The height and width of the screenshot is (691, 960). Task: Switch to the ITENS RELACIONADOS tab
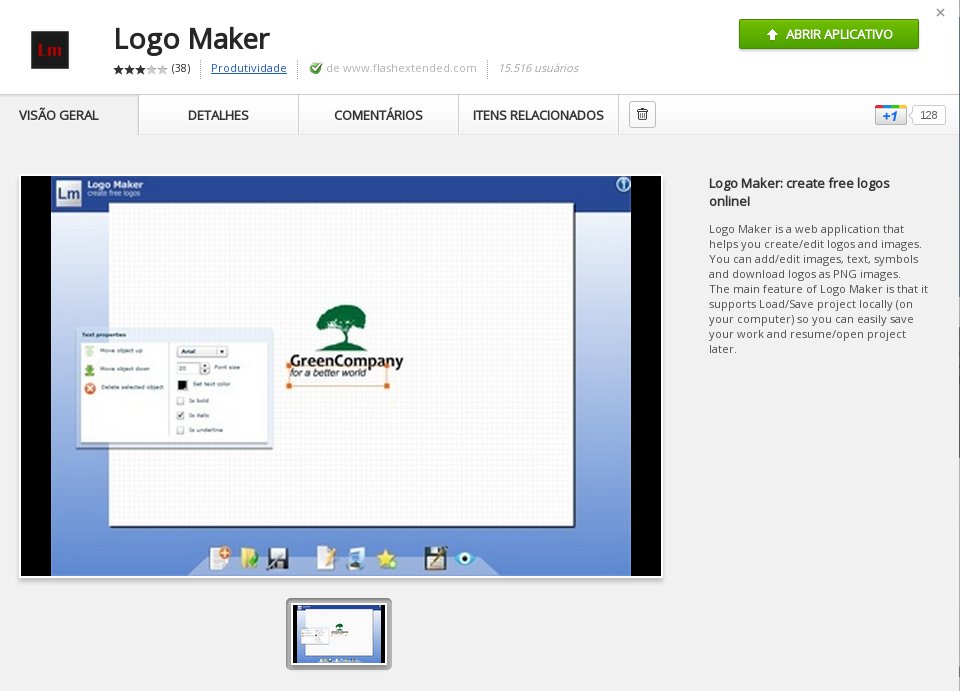[538, 115]
